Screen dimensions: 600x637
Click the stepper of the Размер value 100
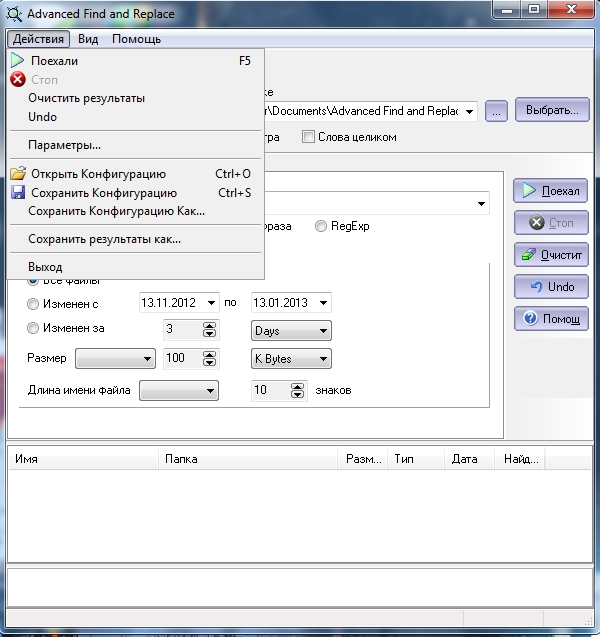click(x=209, y=359)
